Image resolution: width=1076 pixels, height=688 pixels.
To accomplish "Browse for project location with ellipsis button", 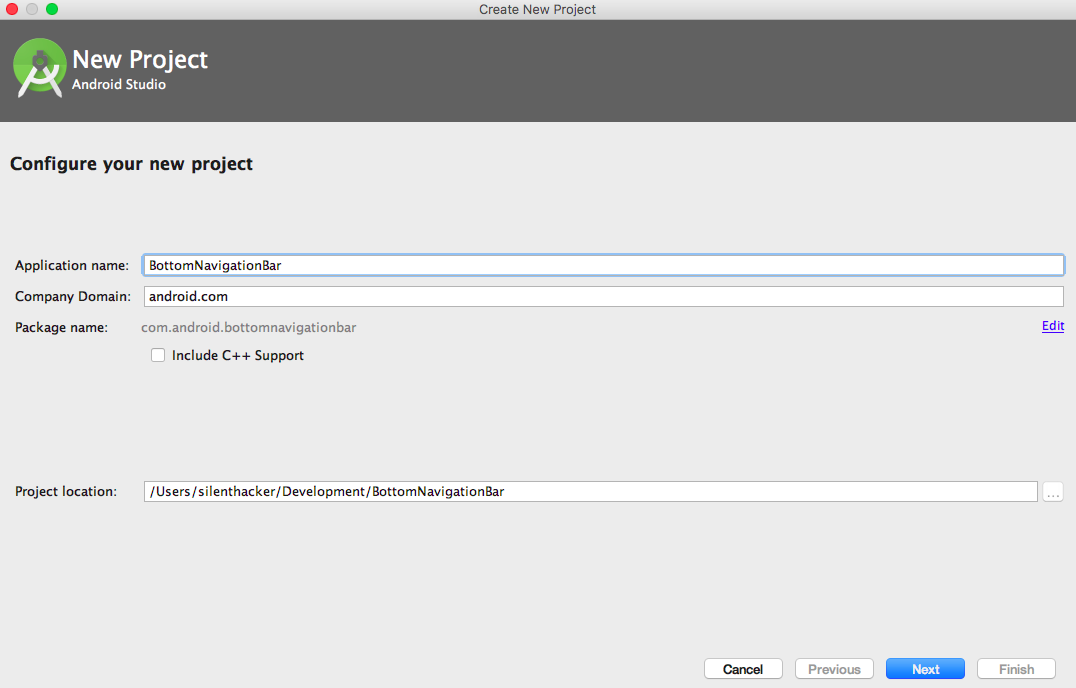I will (x=1052, y=492).
